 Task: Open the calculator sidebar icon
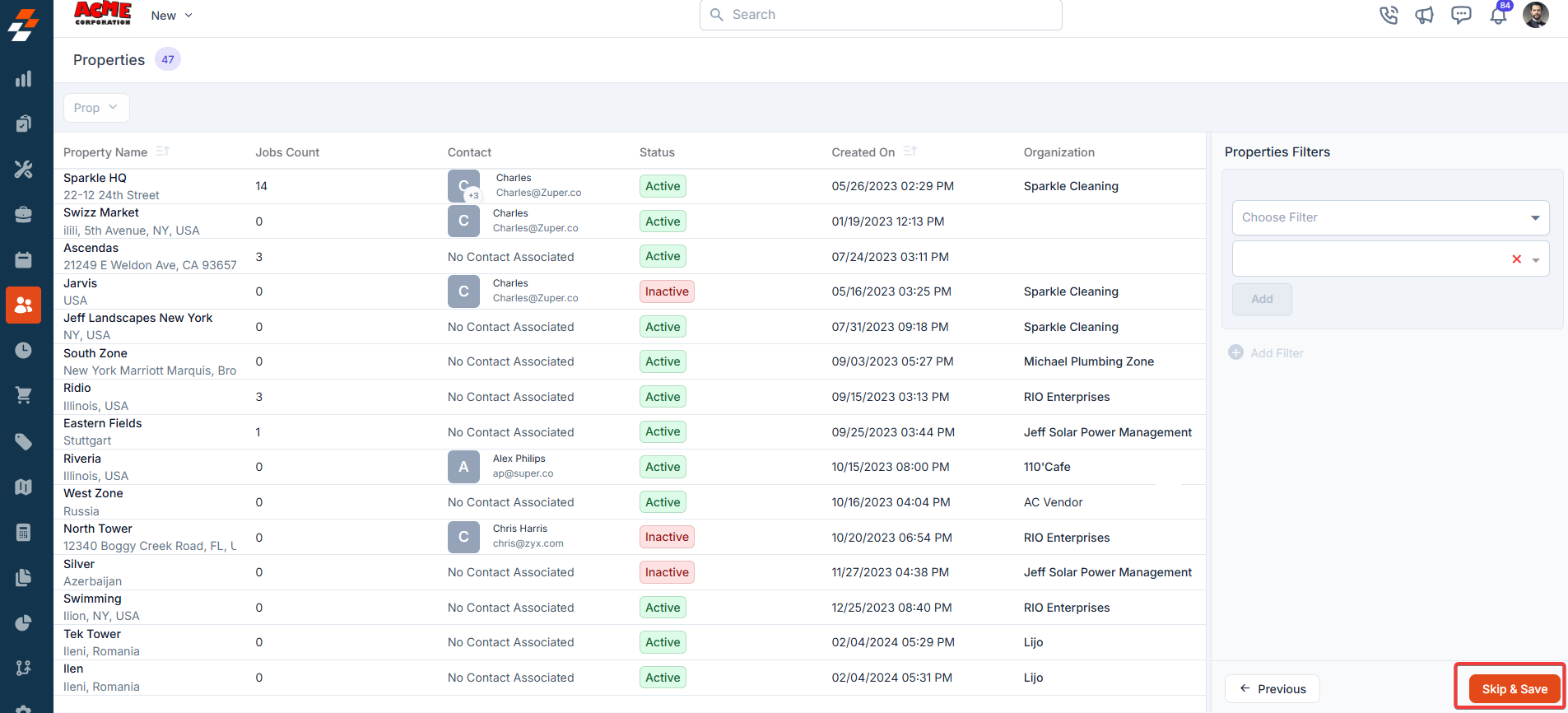23,532
